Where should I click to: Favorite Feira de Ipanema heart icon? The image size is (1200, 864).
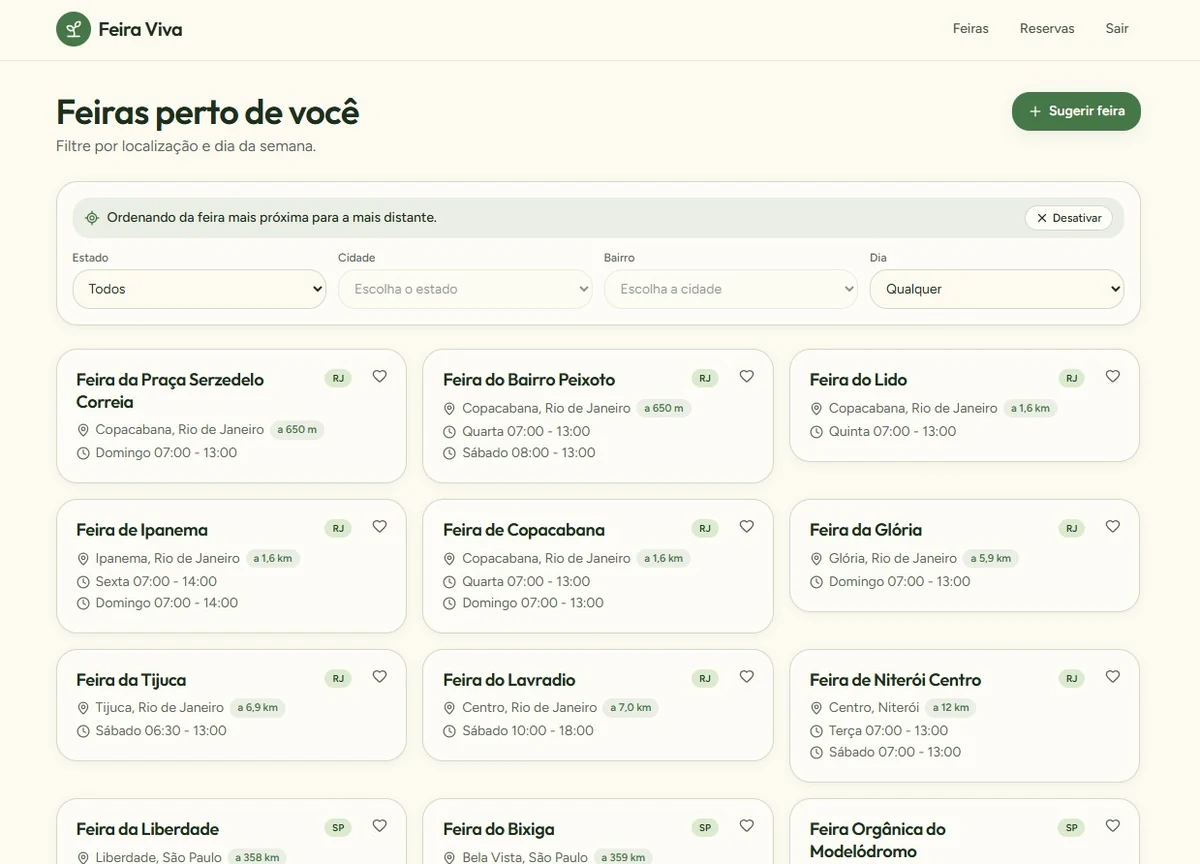coord(380,527)
